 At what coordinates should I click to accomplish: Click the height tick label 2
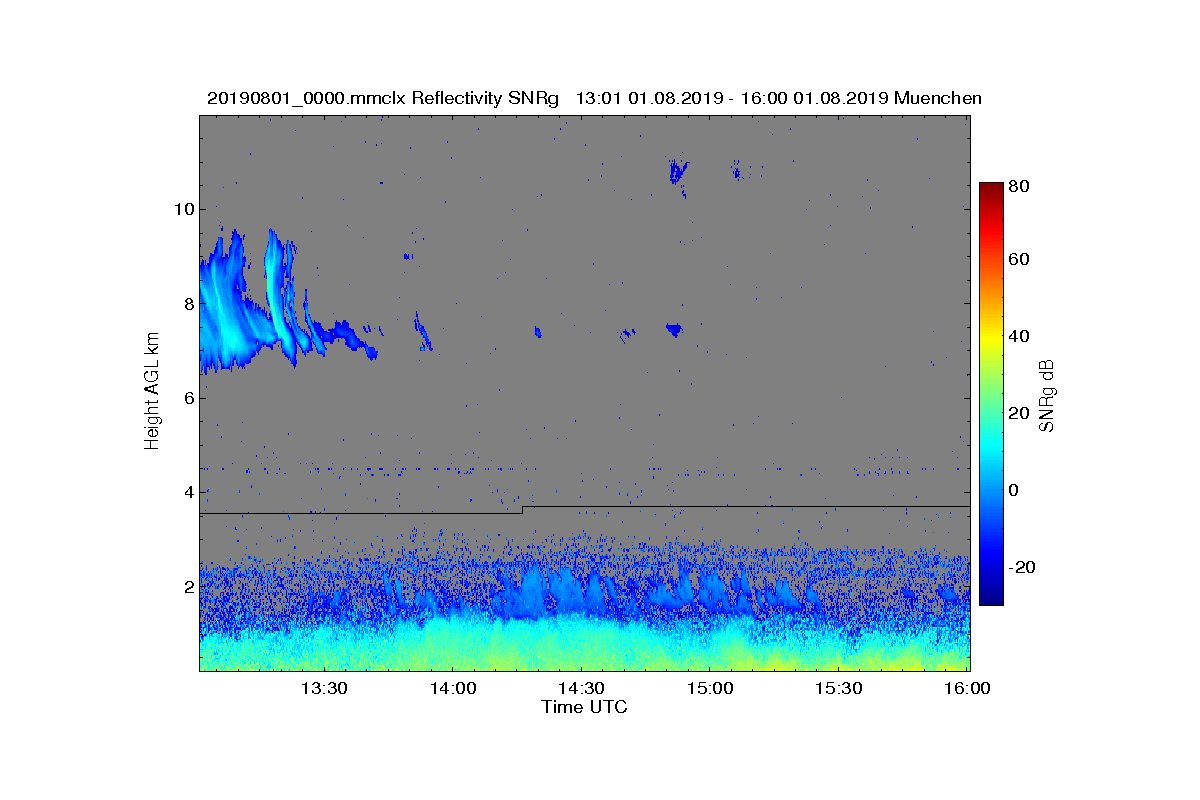187,587
